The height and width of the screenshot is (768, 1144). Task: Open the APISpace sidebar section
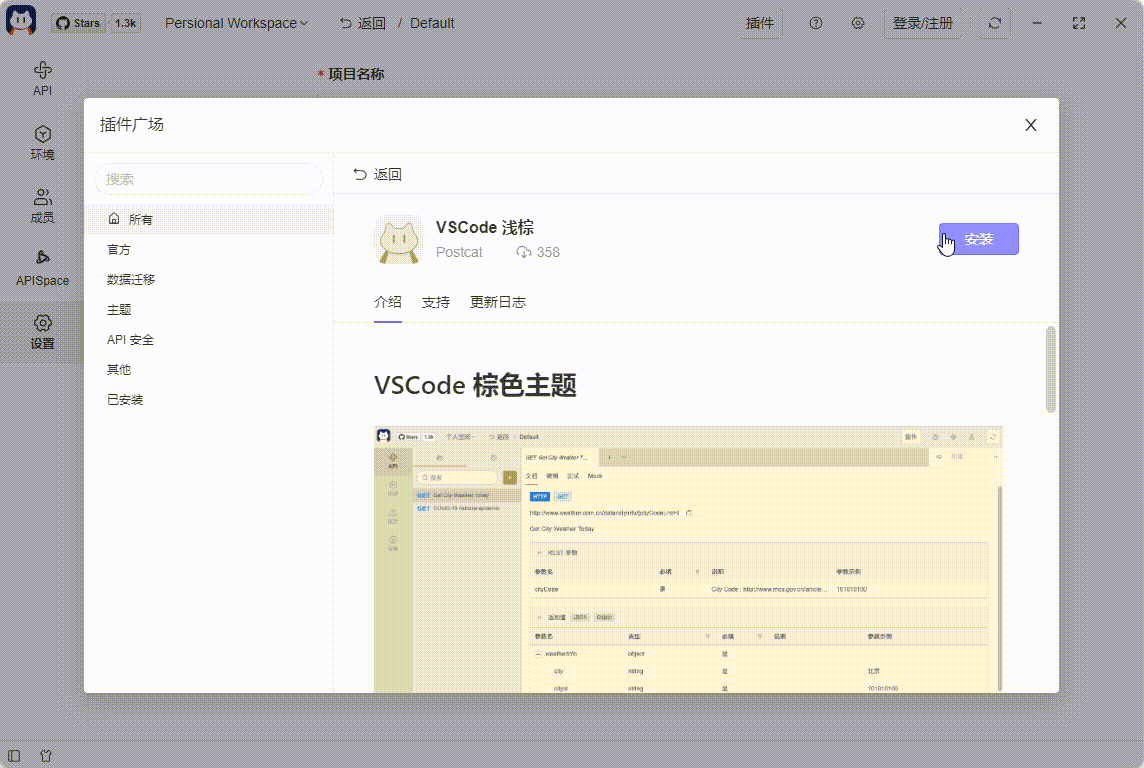pyautogui.click(x=42, y=268)
